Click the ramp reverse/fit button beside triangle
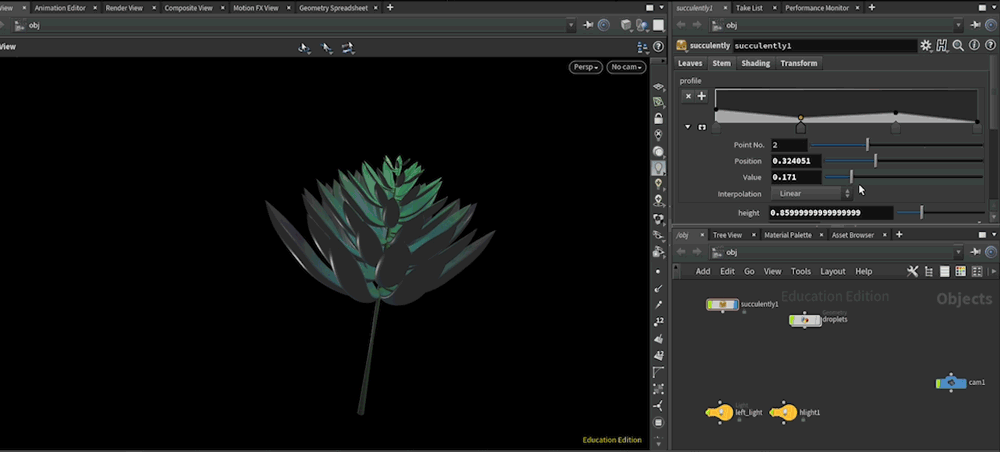The height and width of the screenshot is (452, 1000). (702, 127)
